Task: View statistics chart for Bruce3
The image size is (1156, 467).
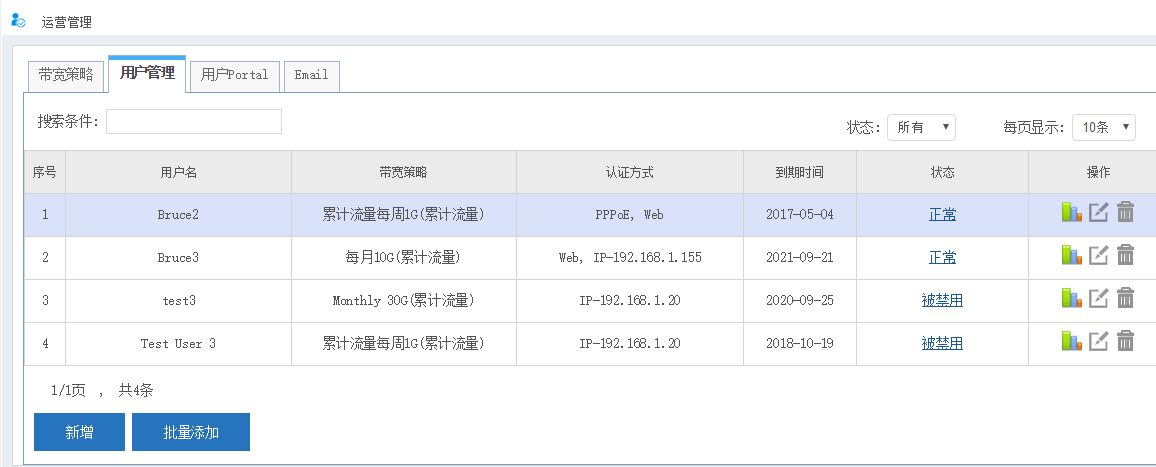Action: click(x=1071, y=256)
